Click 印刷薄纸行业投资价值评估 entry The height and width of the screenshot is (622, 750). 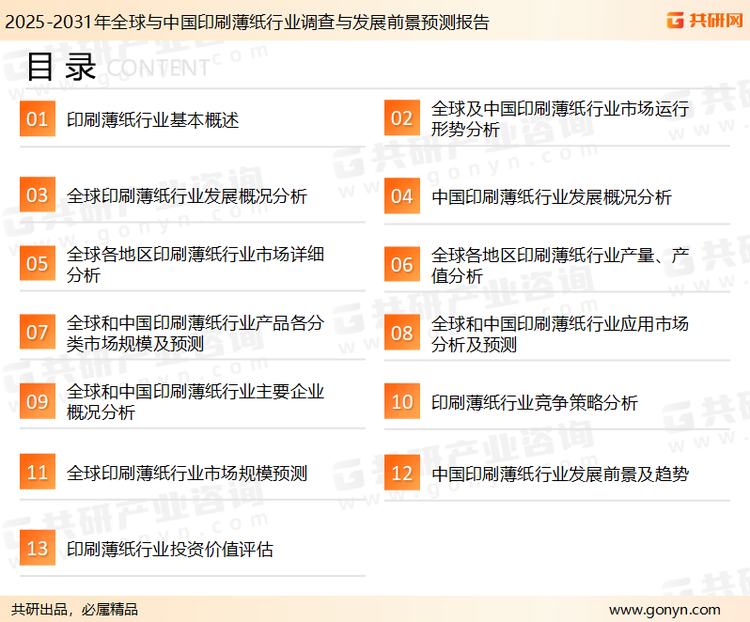click(x=170, y=549)
